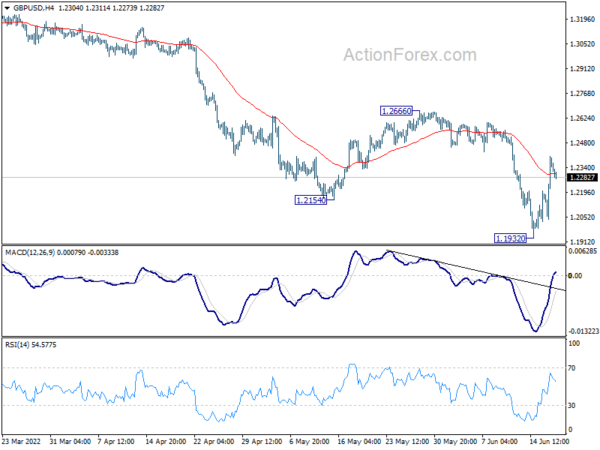
Task: Click the current price tag 1.22827
Action: pyautogui.click(x=582, y=178)
